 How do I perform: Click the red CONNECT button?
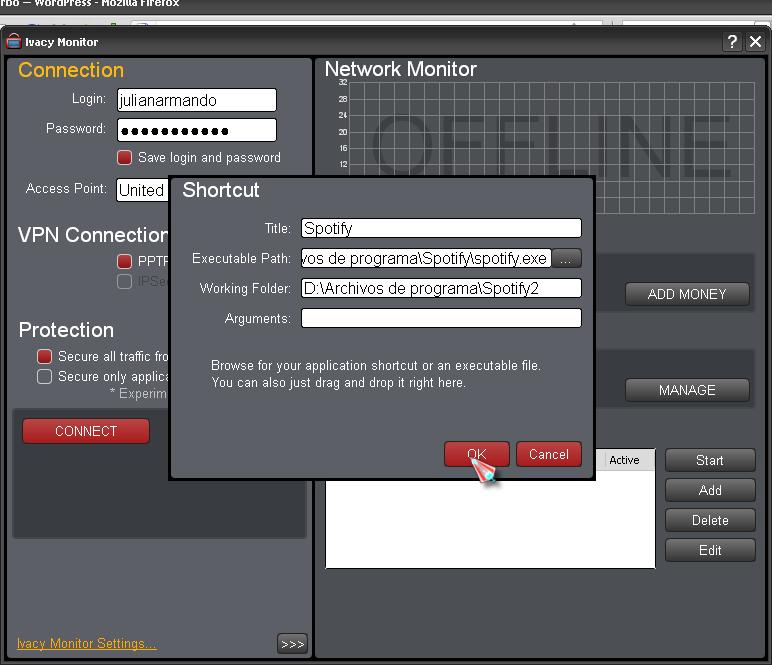coord(86,431)
